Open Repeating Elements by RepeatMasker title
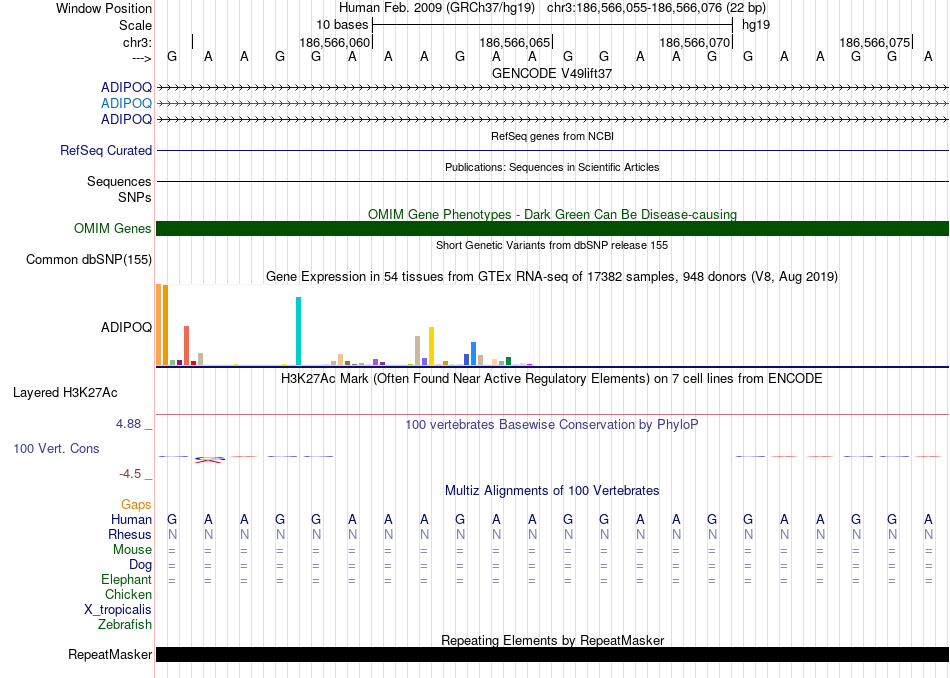 click(552, 640)
